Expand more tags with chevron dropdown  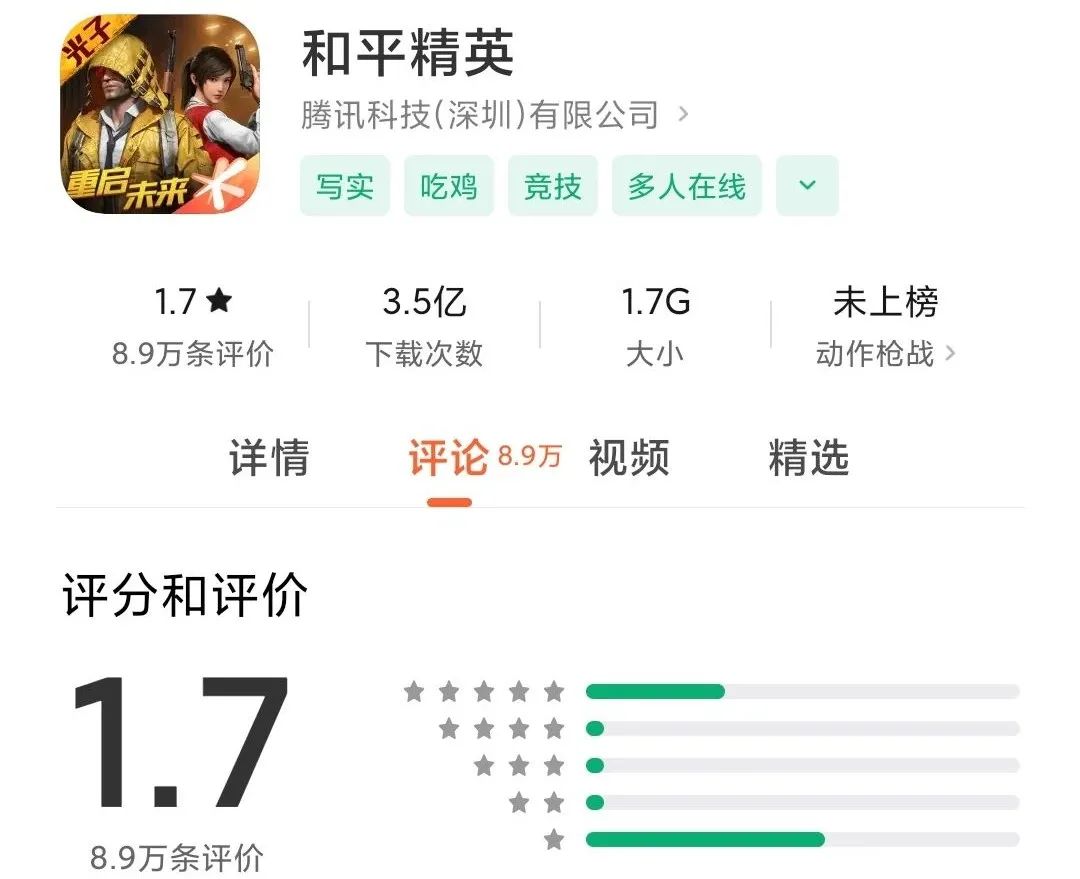point(807,185)
